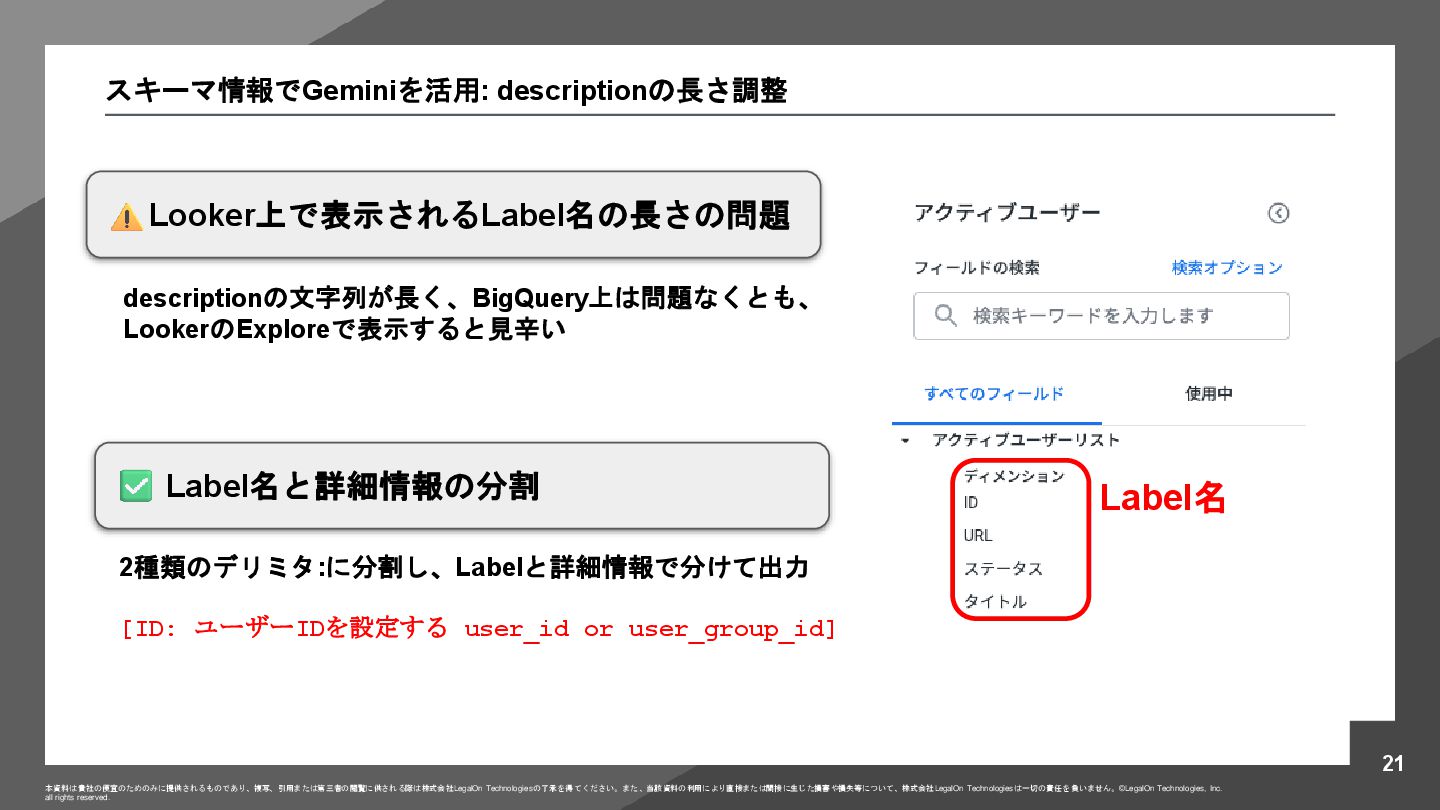Collapse the アクティブユーザーリスト tree arrow

tap(905, 441)
